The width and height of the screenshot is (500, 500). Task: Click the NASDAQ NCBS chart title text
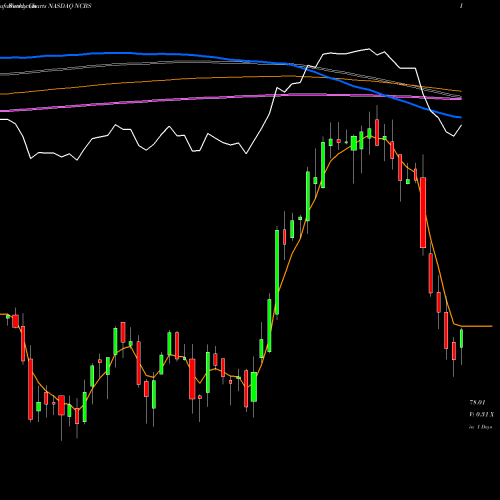pos(70,6)
